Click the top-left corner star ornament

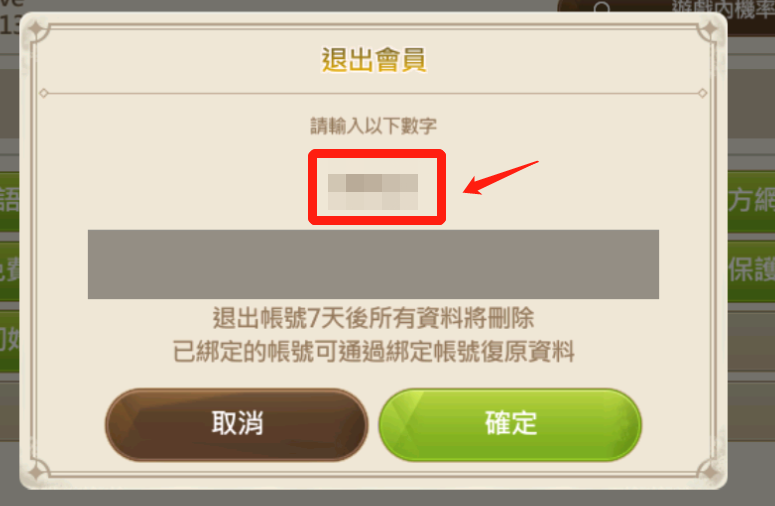tap(37, 30)
